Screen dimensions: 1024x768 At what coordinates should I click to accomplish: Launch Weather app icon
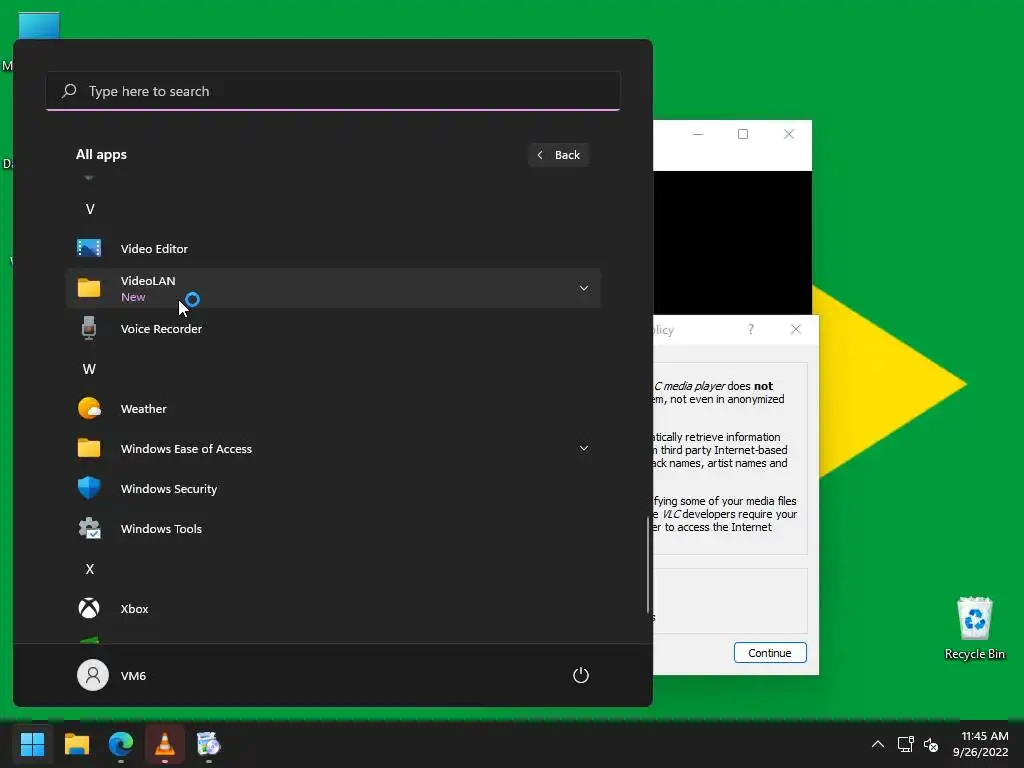point(89,408)
